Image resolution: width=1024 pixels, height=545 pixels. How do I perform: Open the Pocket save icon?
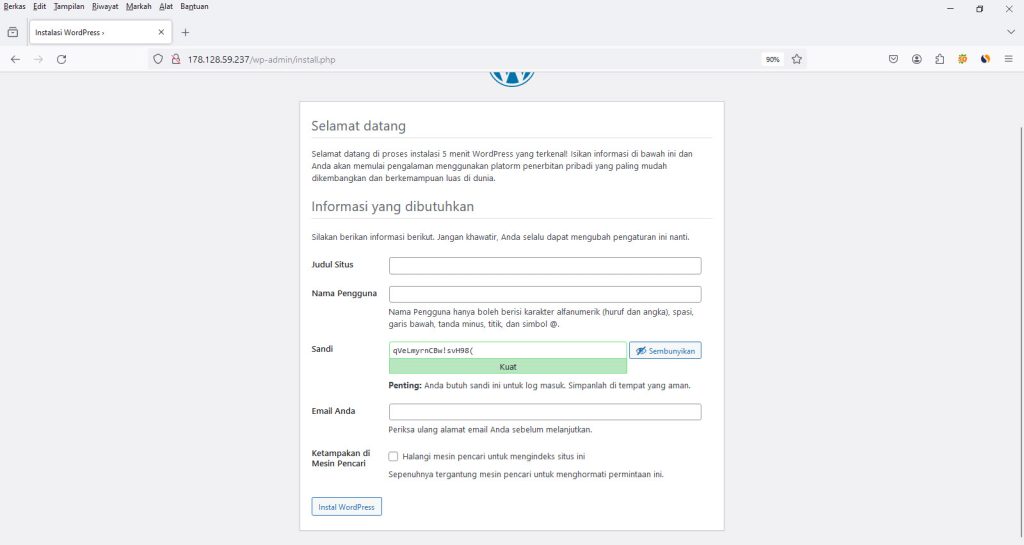[x=893, y=59]
